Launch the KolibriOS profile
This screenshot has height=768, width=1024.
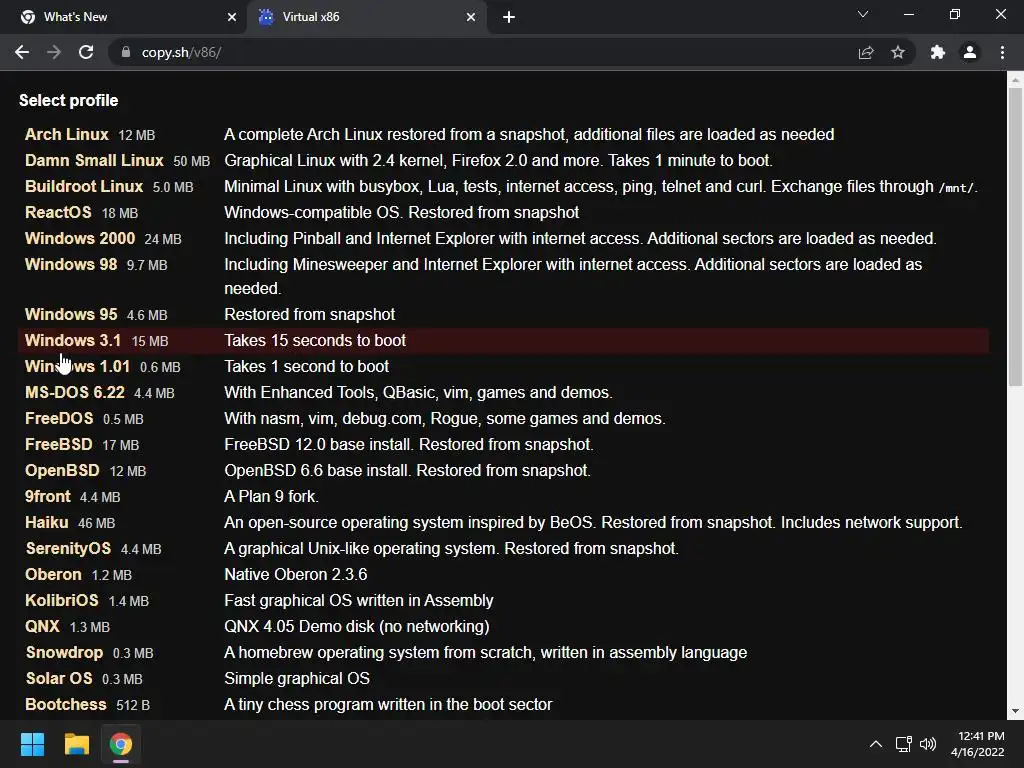62,601
